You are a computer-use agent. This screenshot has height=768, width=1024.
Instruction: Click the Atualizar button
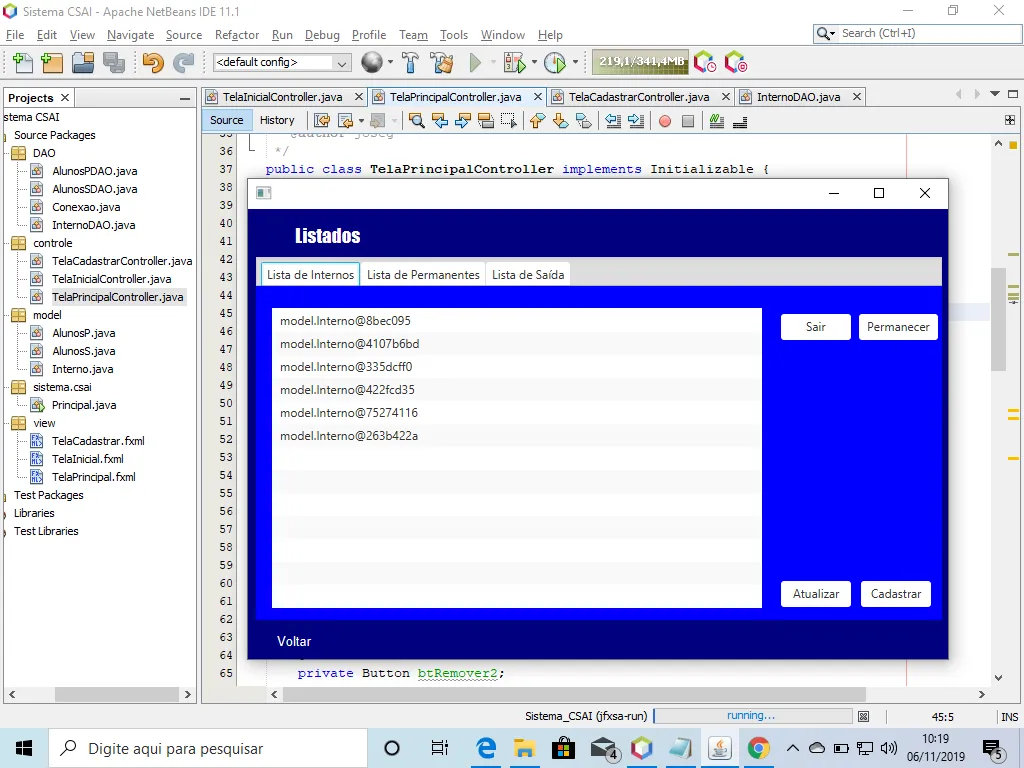pos(816,594)
